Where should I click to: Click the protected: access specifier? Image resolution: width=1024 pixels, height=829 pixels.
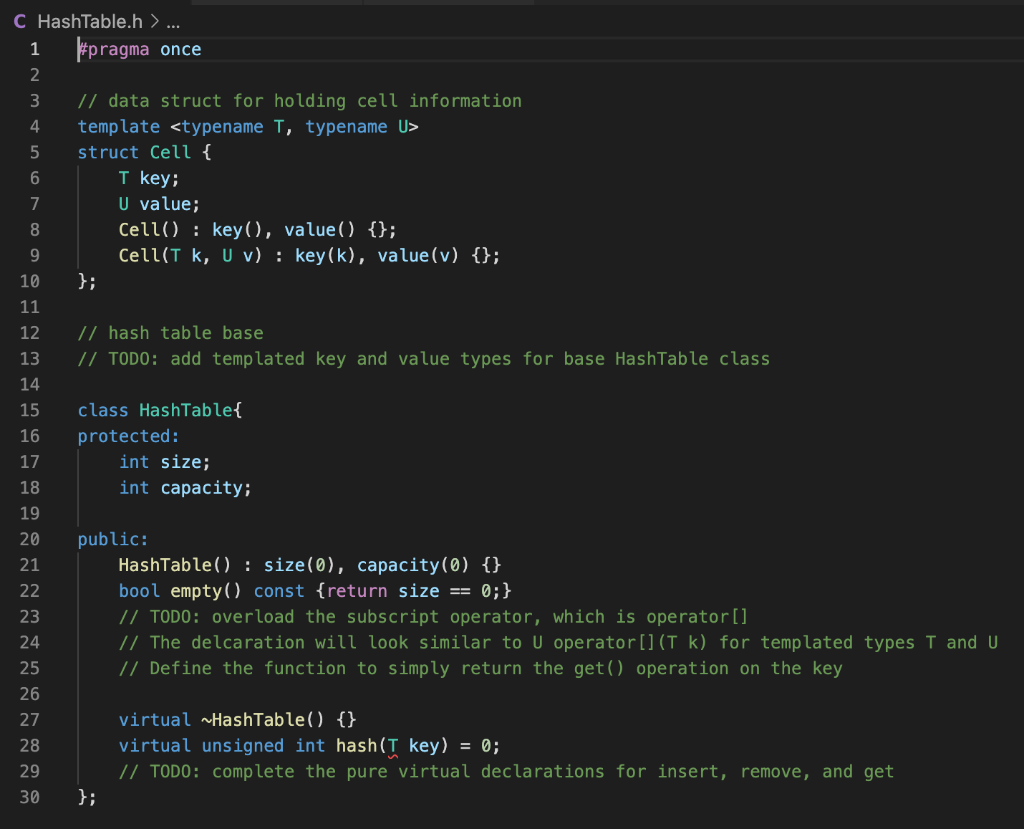(127, 435)
